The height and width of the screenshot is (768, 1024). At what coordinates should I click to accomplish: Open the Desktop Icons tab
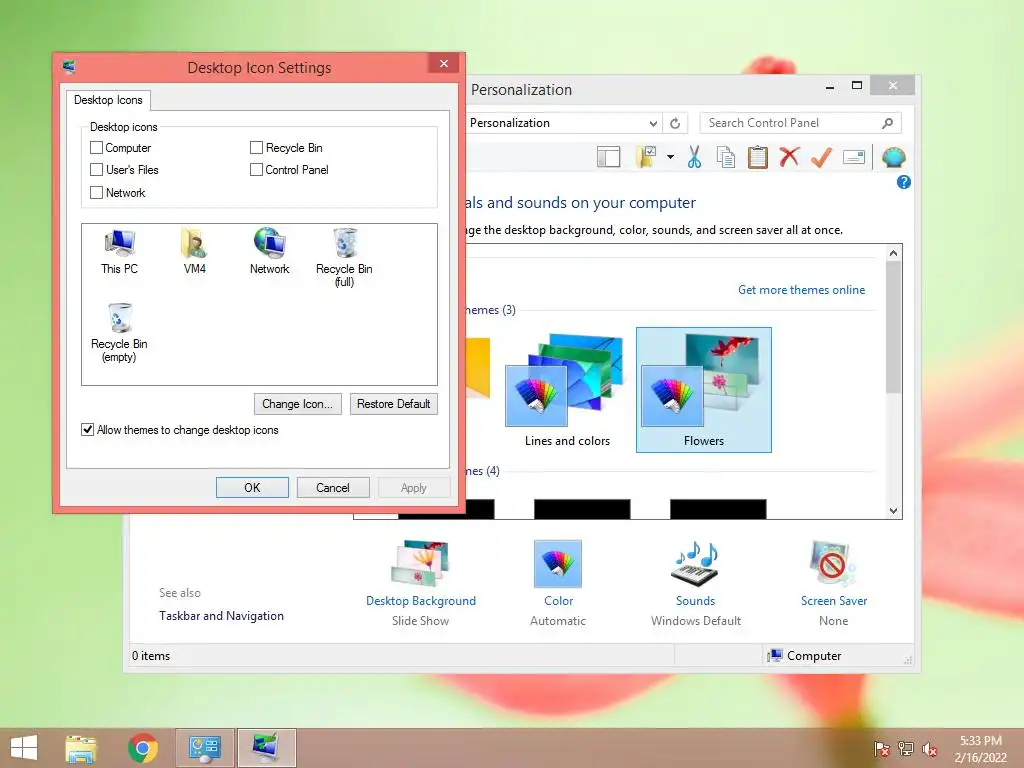pyautogui.click(x=108, y=100)
